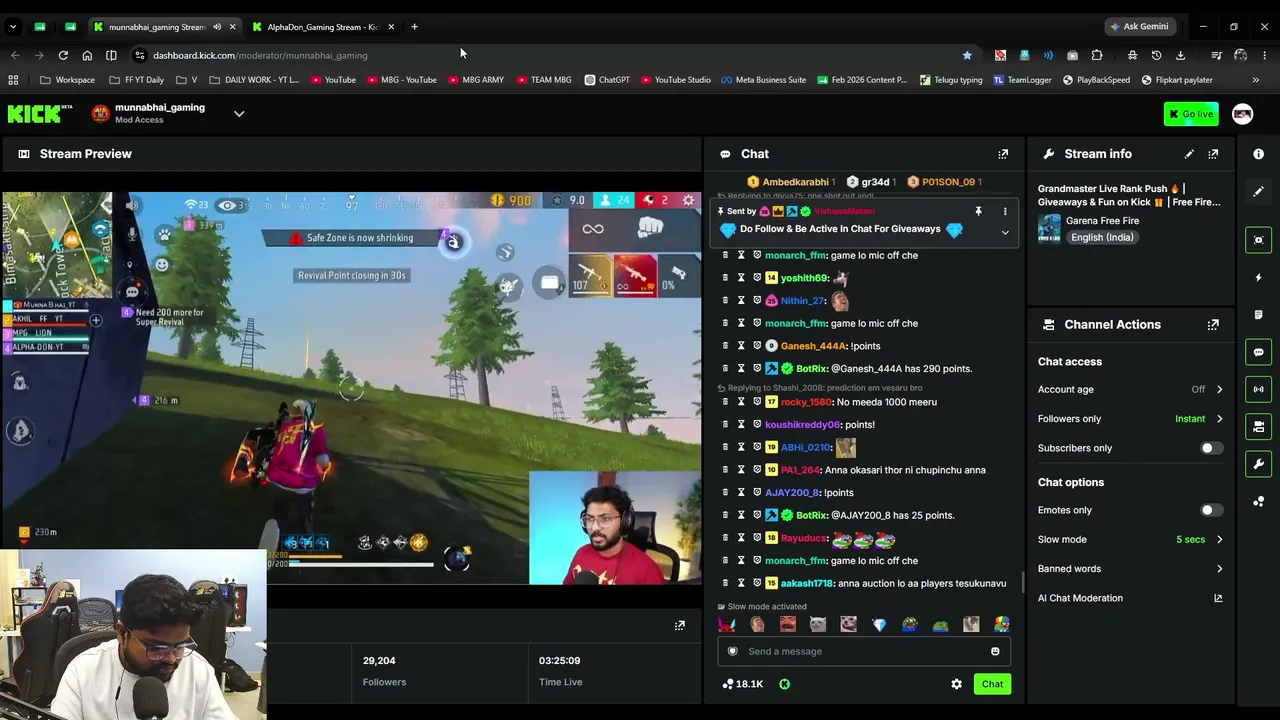Toggle channel actions icon in right sidebar
The image size is (1280, 720).
click(x=1258, y=427)
